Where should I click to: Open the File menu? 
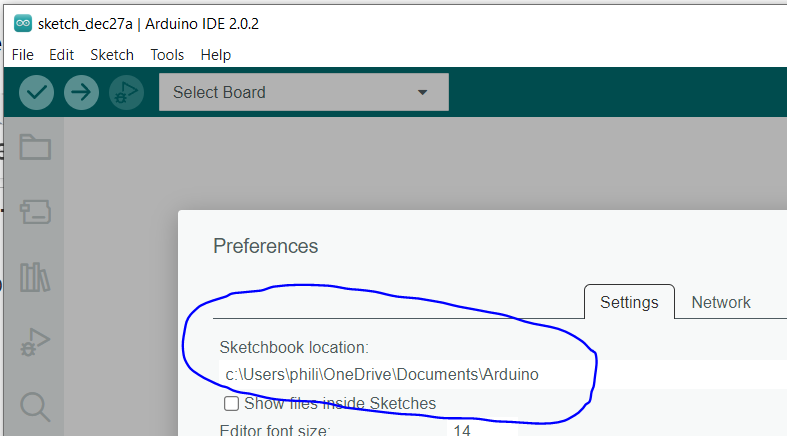pyautogui.click(x=23, y=55)
